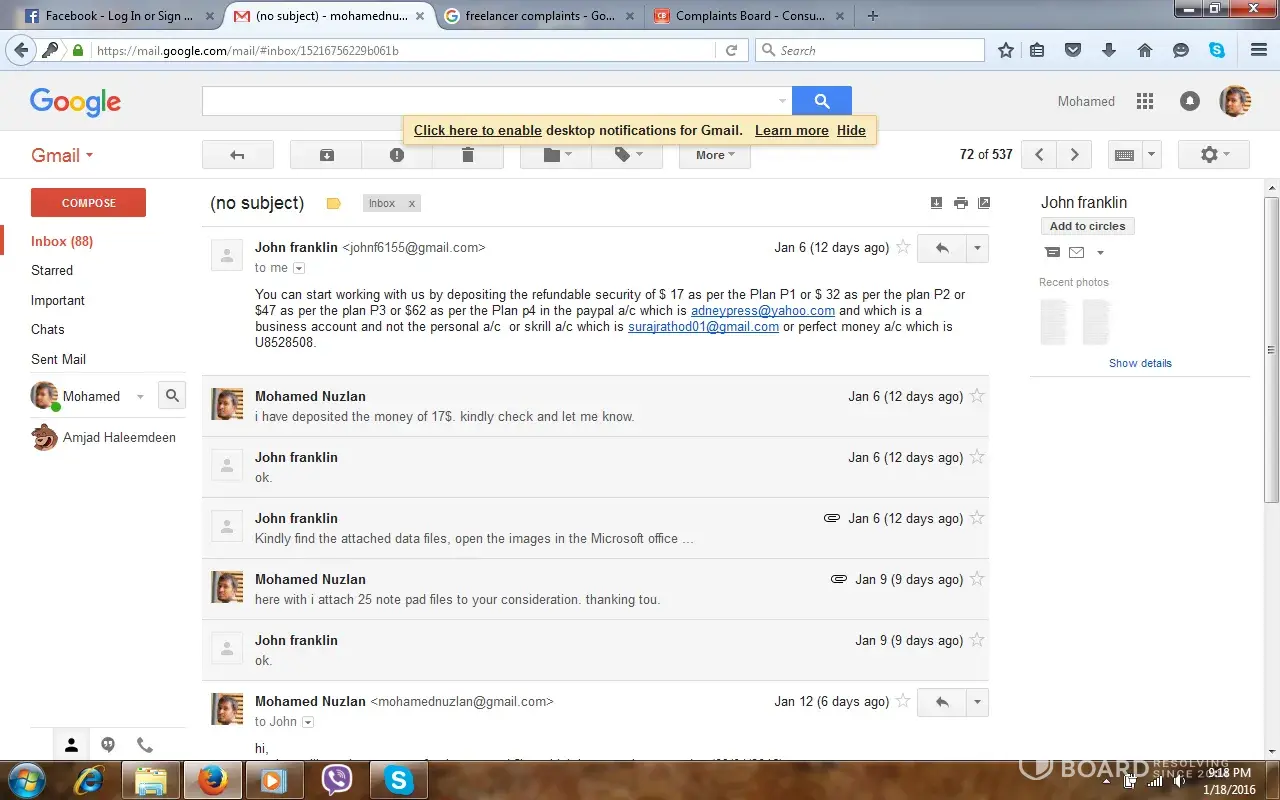Report spam using the exclamation icon
1280x800 pixels.
coord(397,155)
